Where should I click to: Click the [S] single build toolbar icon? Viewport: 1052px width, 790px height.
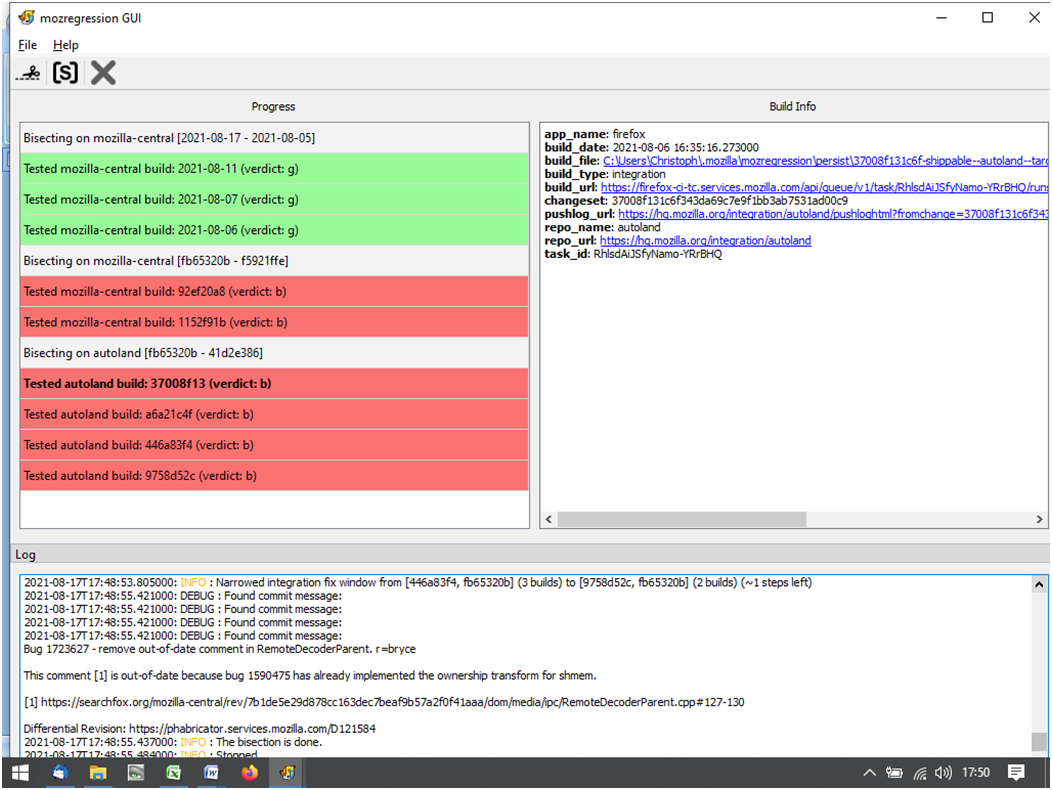65,72
